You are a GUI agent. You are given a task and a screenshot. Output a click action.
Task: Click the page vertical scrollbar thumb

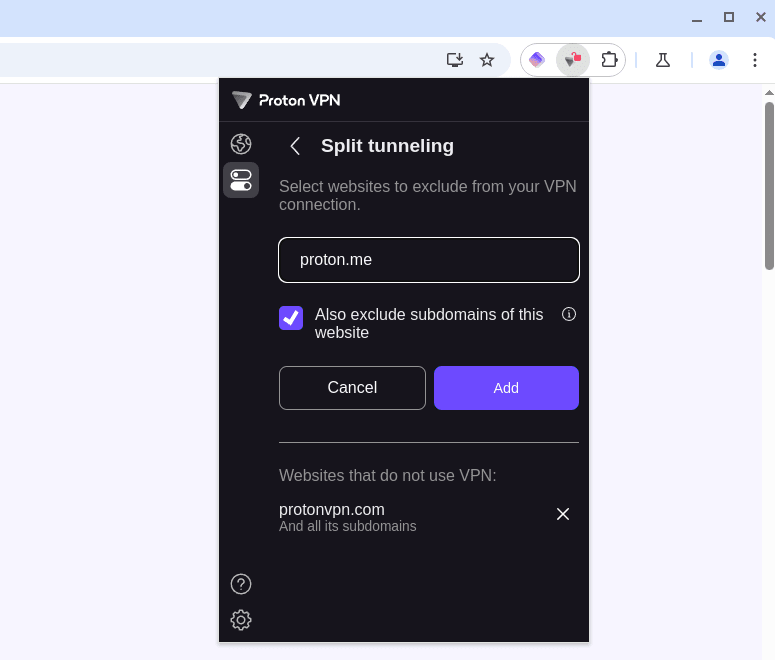tap(769, 186)
